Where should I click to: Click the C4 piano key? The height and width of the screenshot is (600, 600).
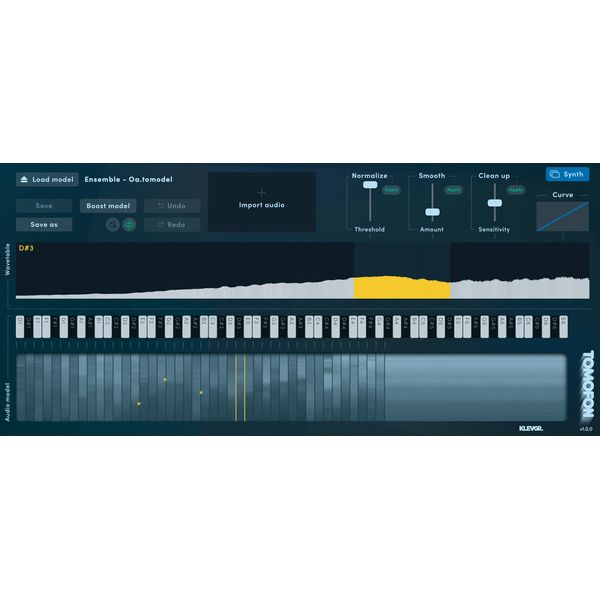[x=318, y=327]
